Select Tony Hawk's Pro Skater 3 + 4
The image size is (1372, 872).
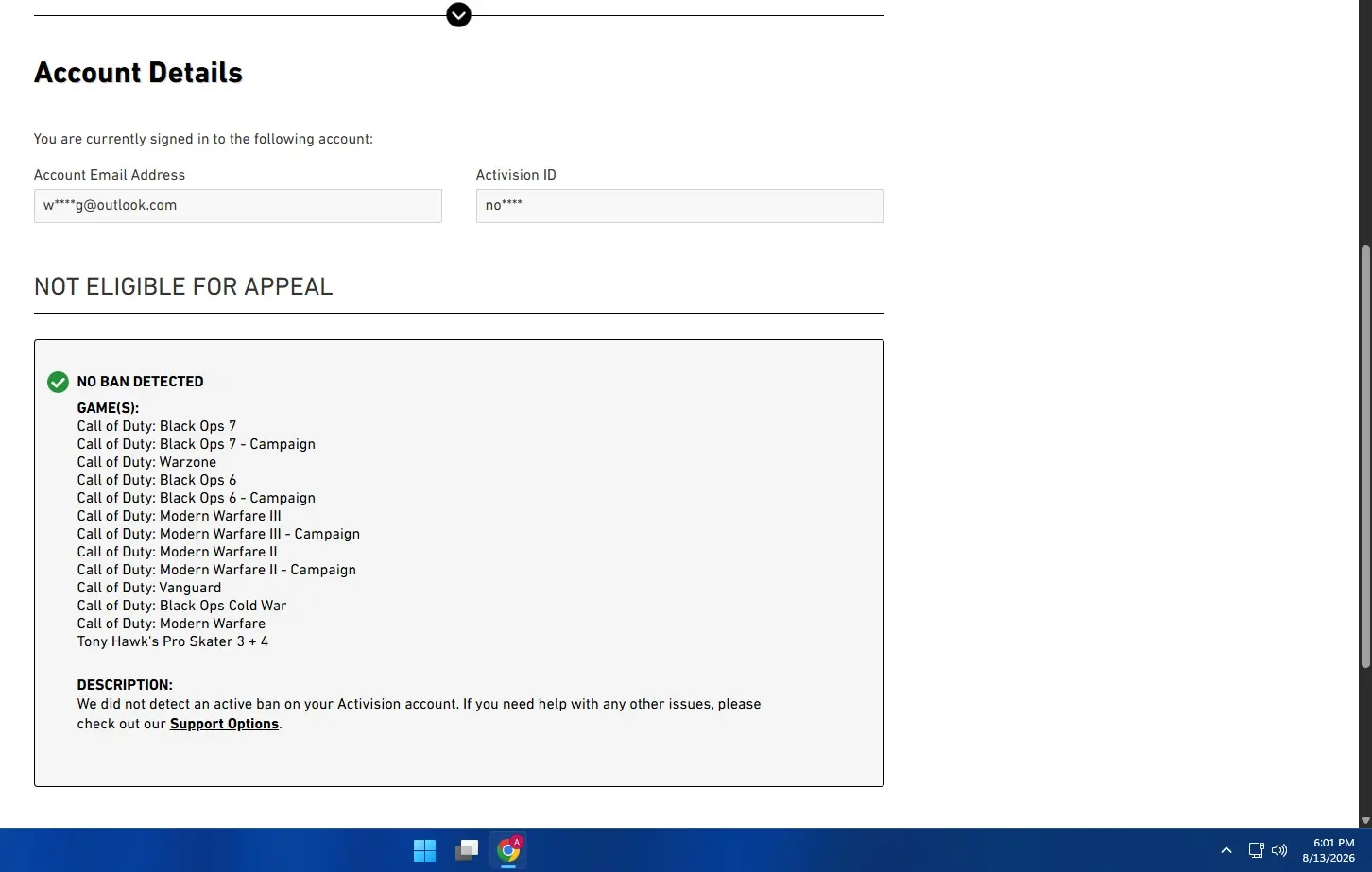(173, 641)
